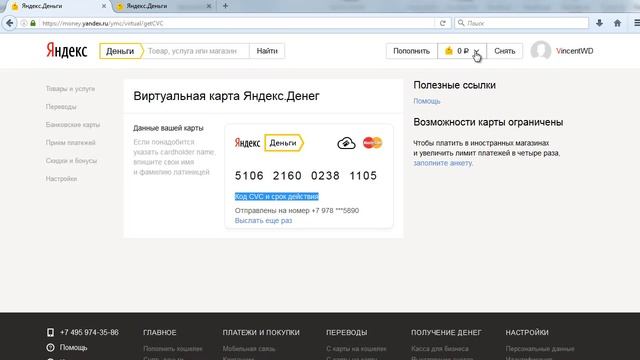Go to browser home page icon
Viewport: 640px width, 360px height.
tap(618, 23)
